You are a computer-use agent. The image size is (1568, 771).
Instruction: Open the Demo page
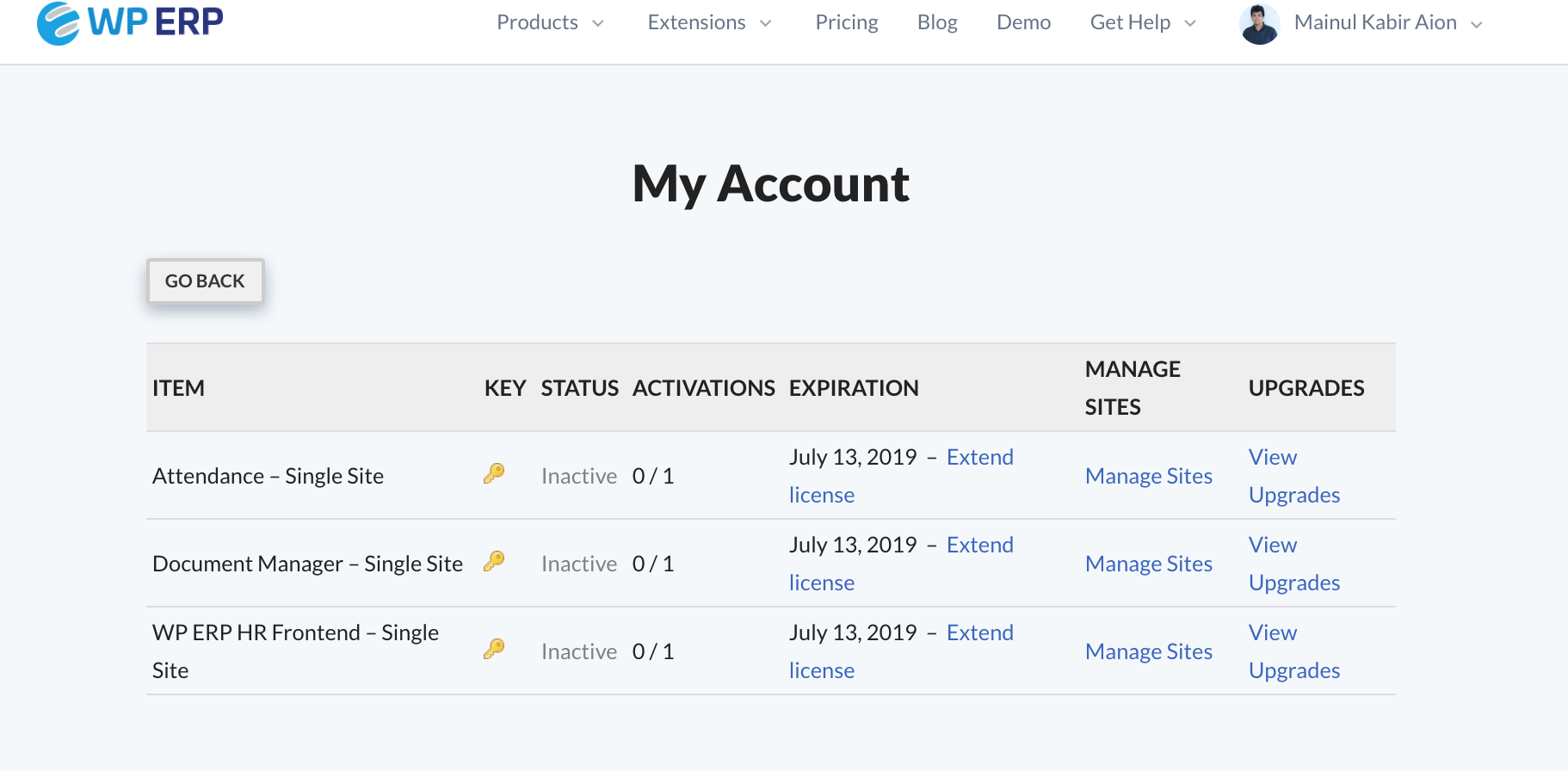(x=1023, y=22)
